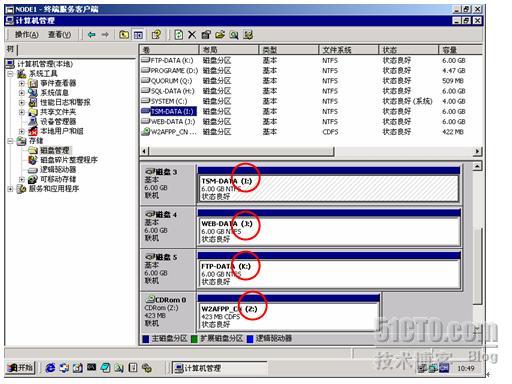This screenshot has height=384, width=512.
Task: Click the W2AFPP_CN CD volume icon in the list
Action: [146, 132]
